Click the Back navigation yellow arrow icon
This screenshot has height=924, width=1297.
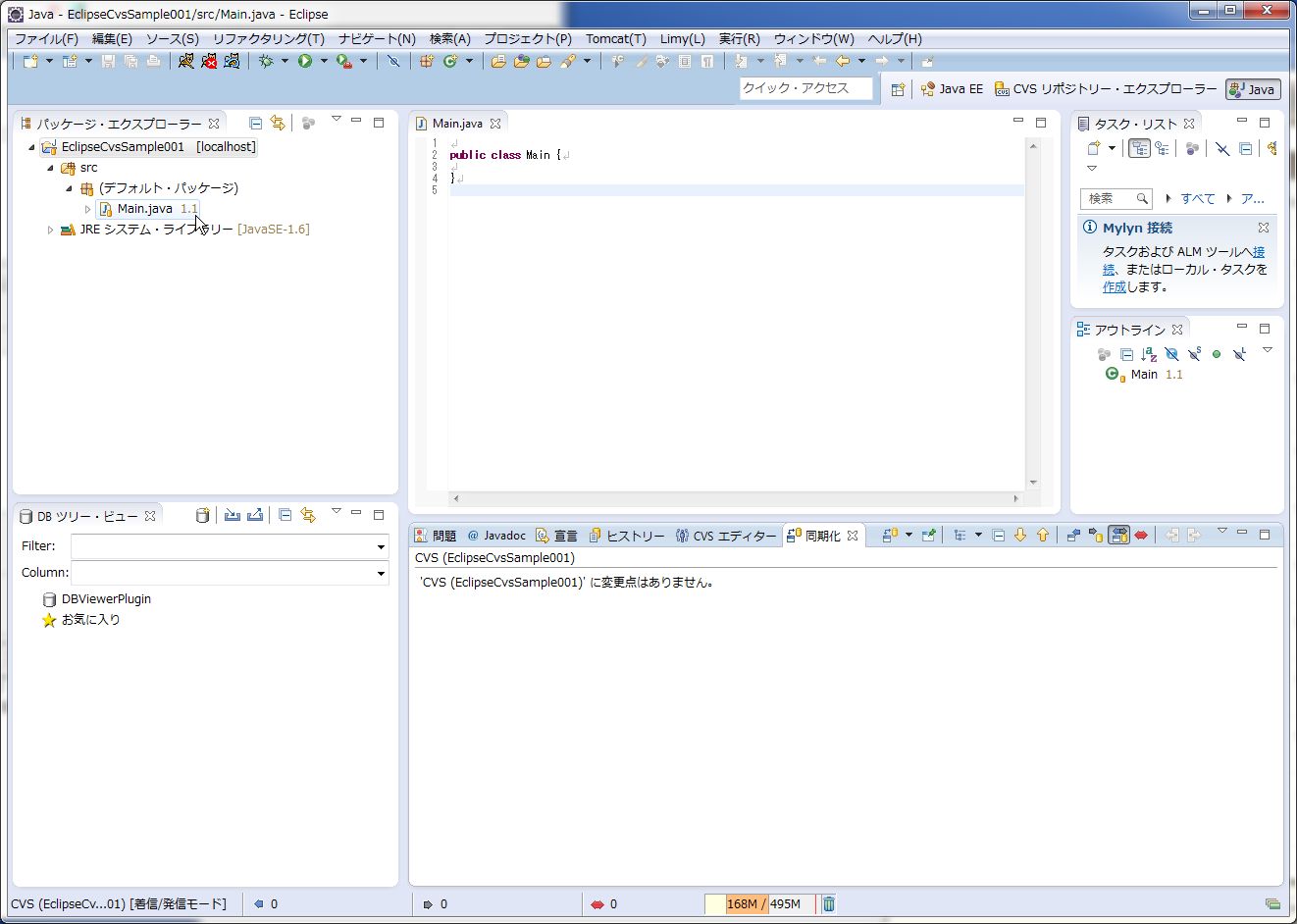point(843,61)
